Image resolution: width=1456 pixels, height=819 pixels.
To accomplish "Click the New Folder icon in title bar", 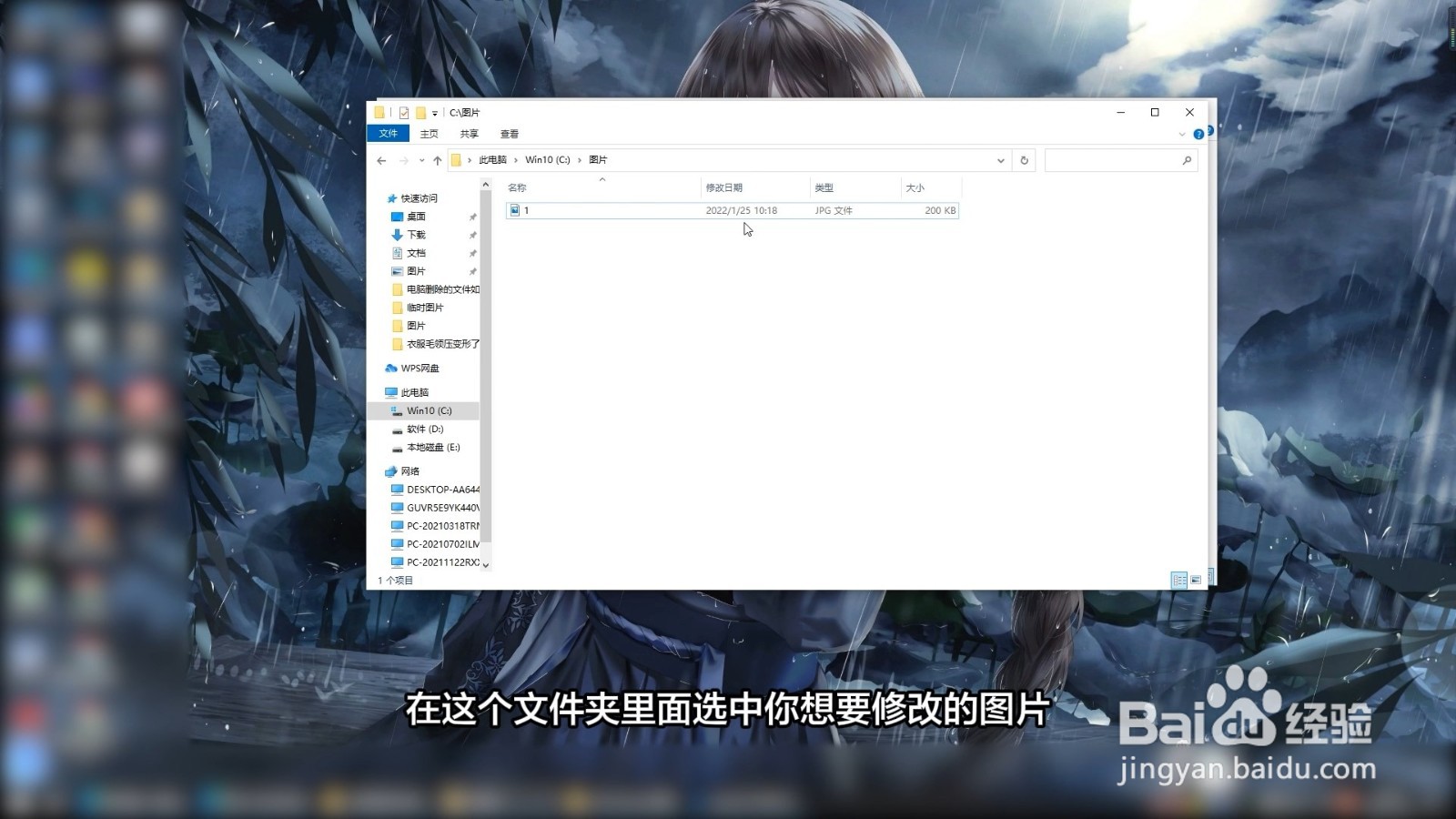I will tap(420, 113).
